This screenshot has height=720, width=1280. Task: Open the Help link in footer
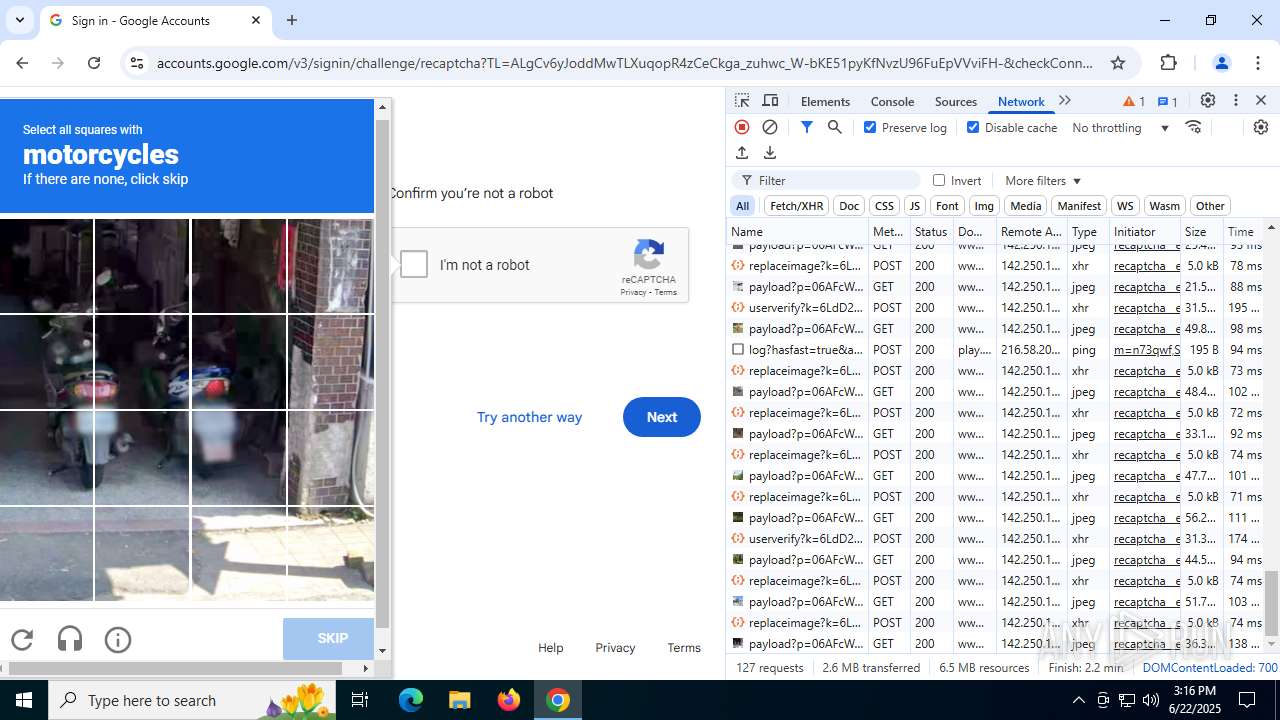click(x=551, y=648)
